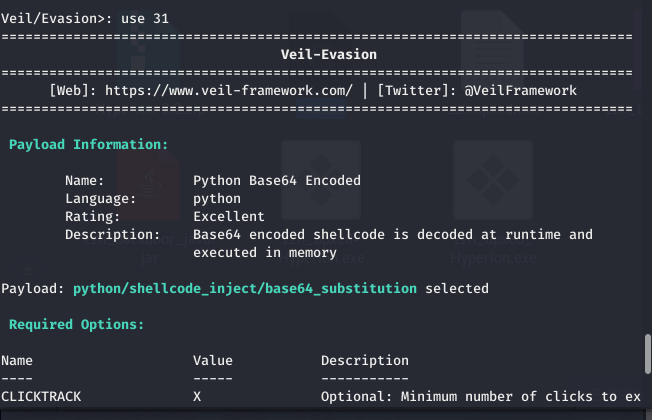
Task: Click the Description column header
Action: point(364,360)
